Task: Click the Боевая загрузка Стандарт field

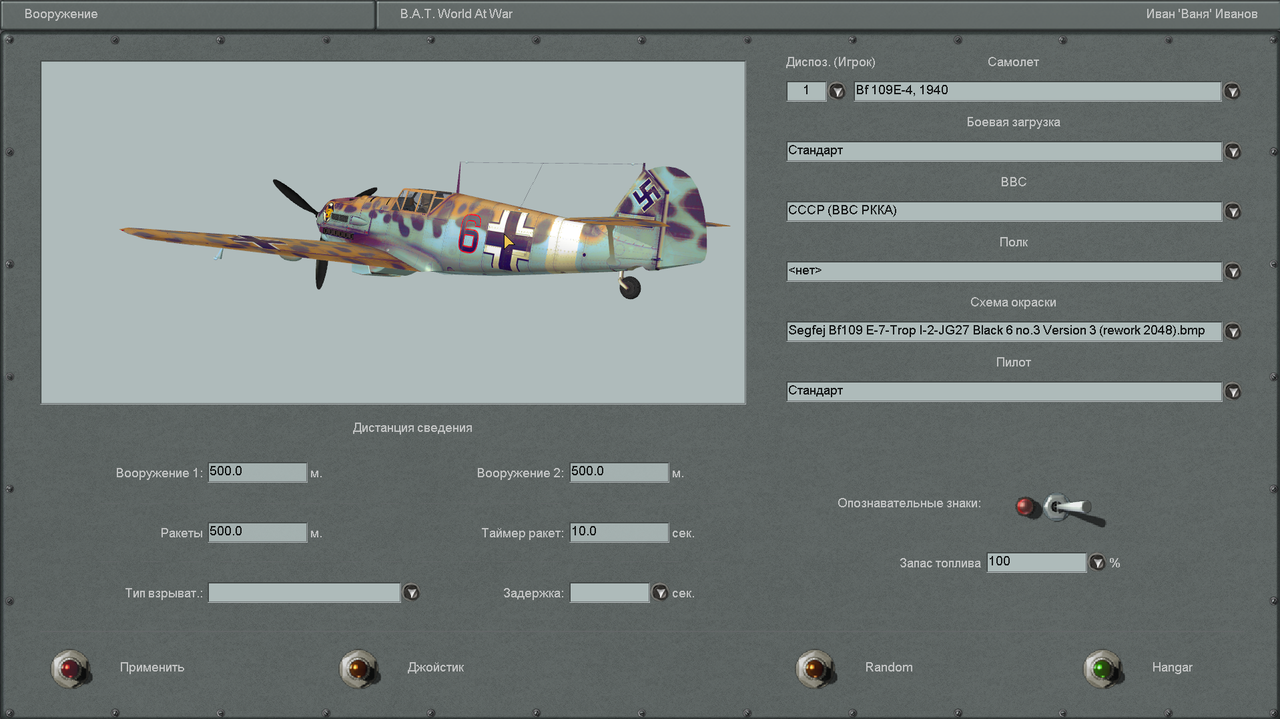Action: [x=1004, y=151]
